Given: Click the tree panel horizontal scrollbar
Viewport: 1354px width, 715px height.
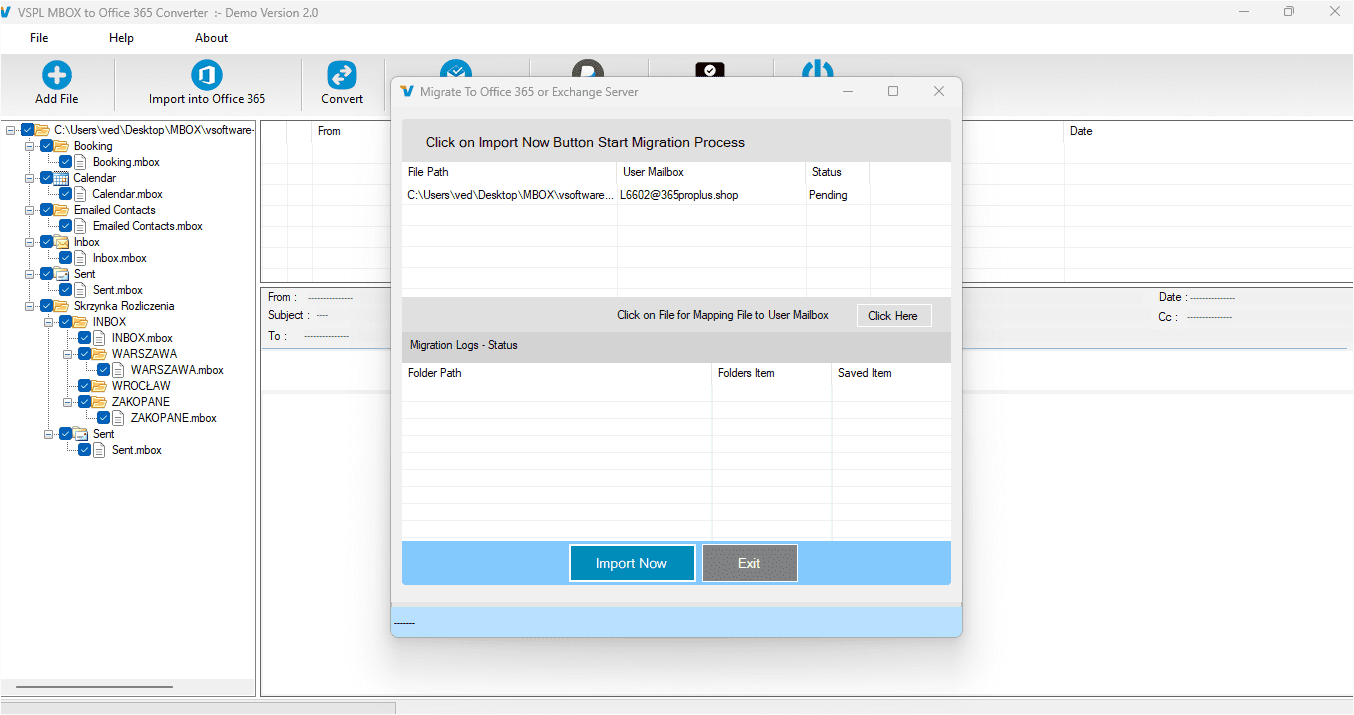Looking at the screenshot, I should click(x=94, y=687).
